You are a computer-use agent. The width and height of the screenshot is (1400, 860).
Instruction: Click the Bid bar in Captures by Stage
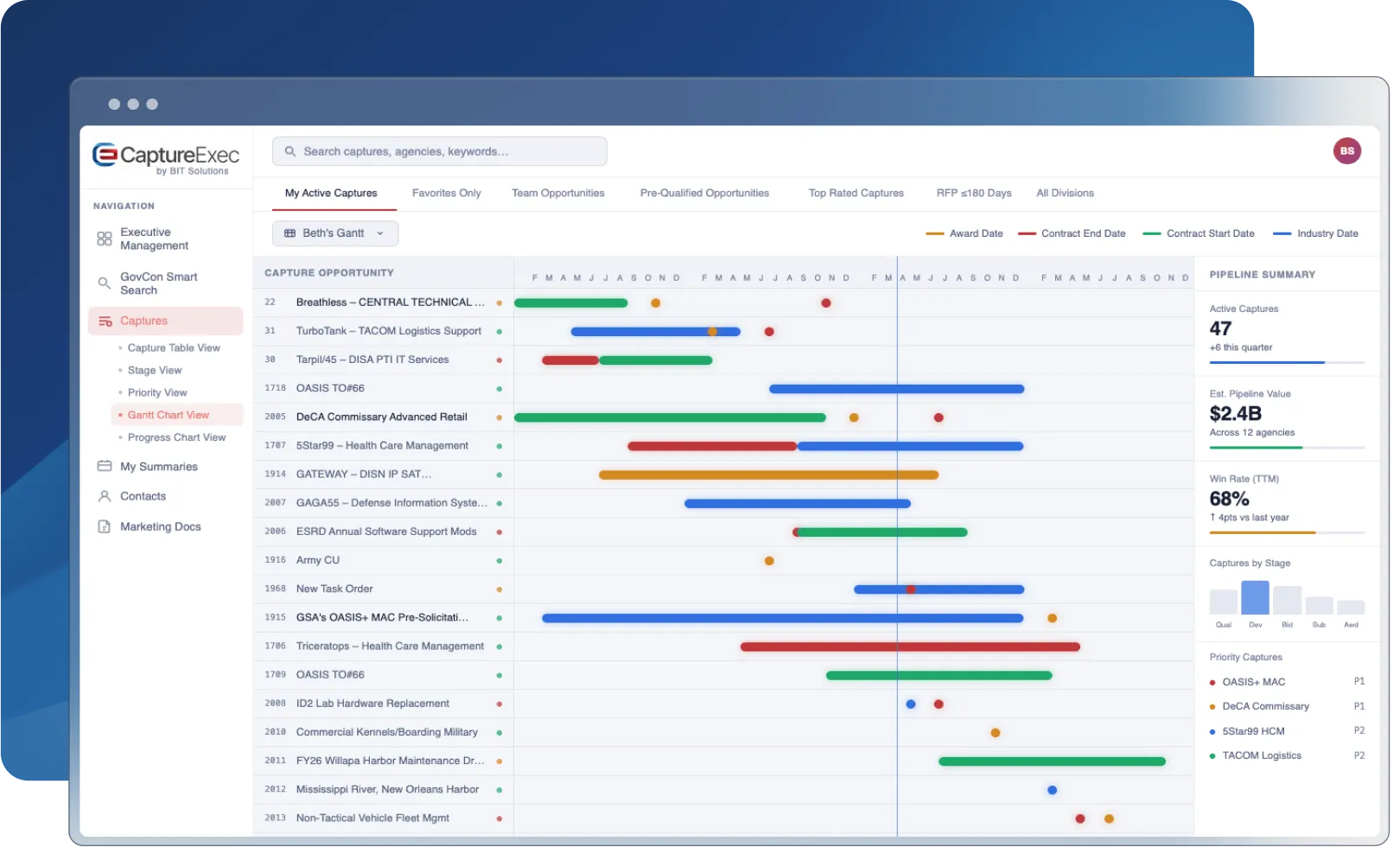click(1287, 601)
